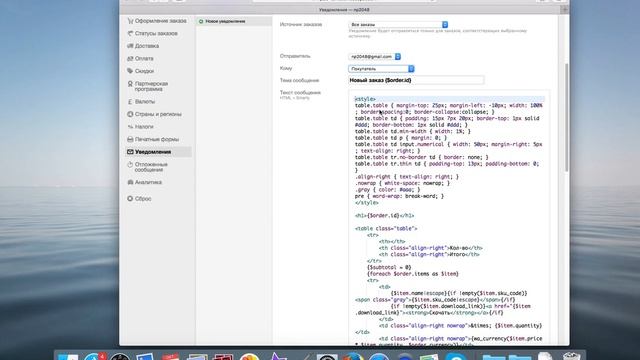The width and height of the screenshot is (640, 360).
Task: Click the </style> closing tag line
Action: [367, 203]
